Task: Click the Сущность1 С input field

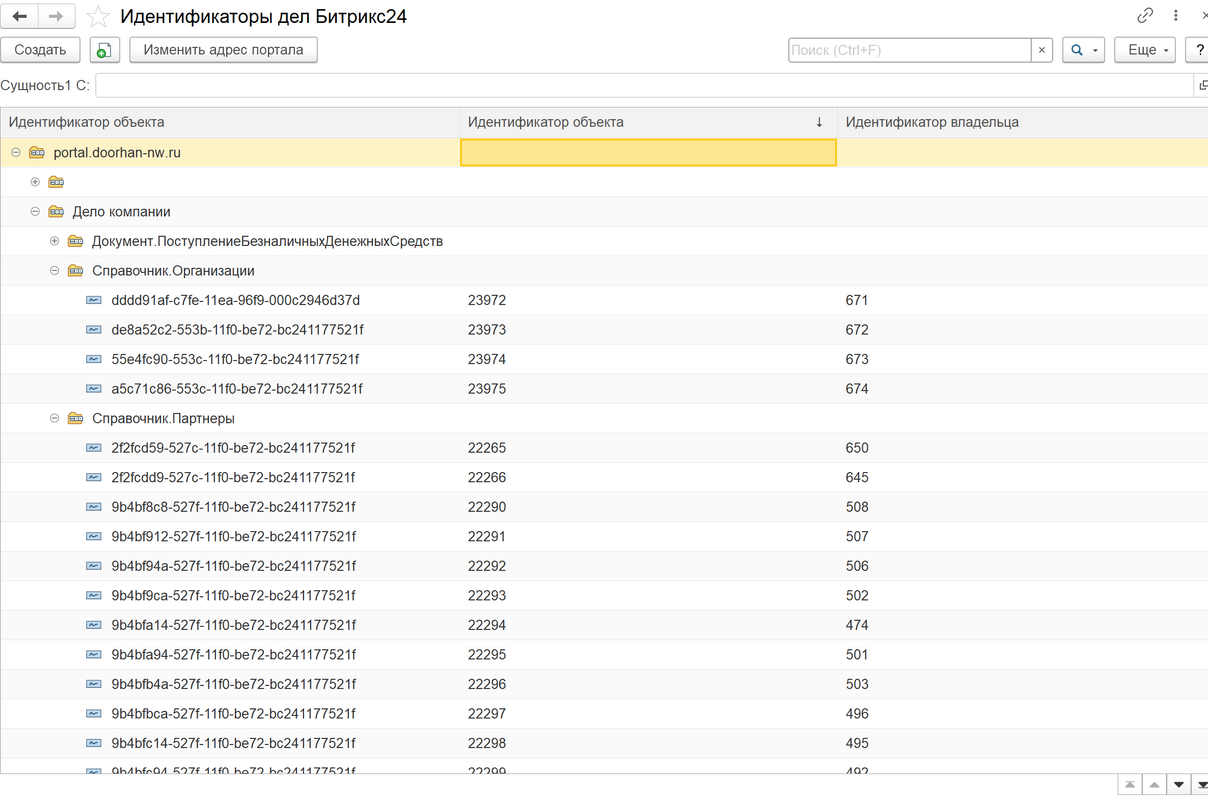Action: click(x=645, y=85)
